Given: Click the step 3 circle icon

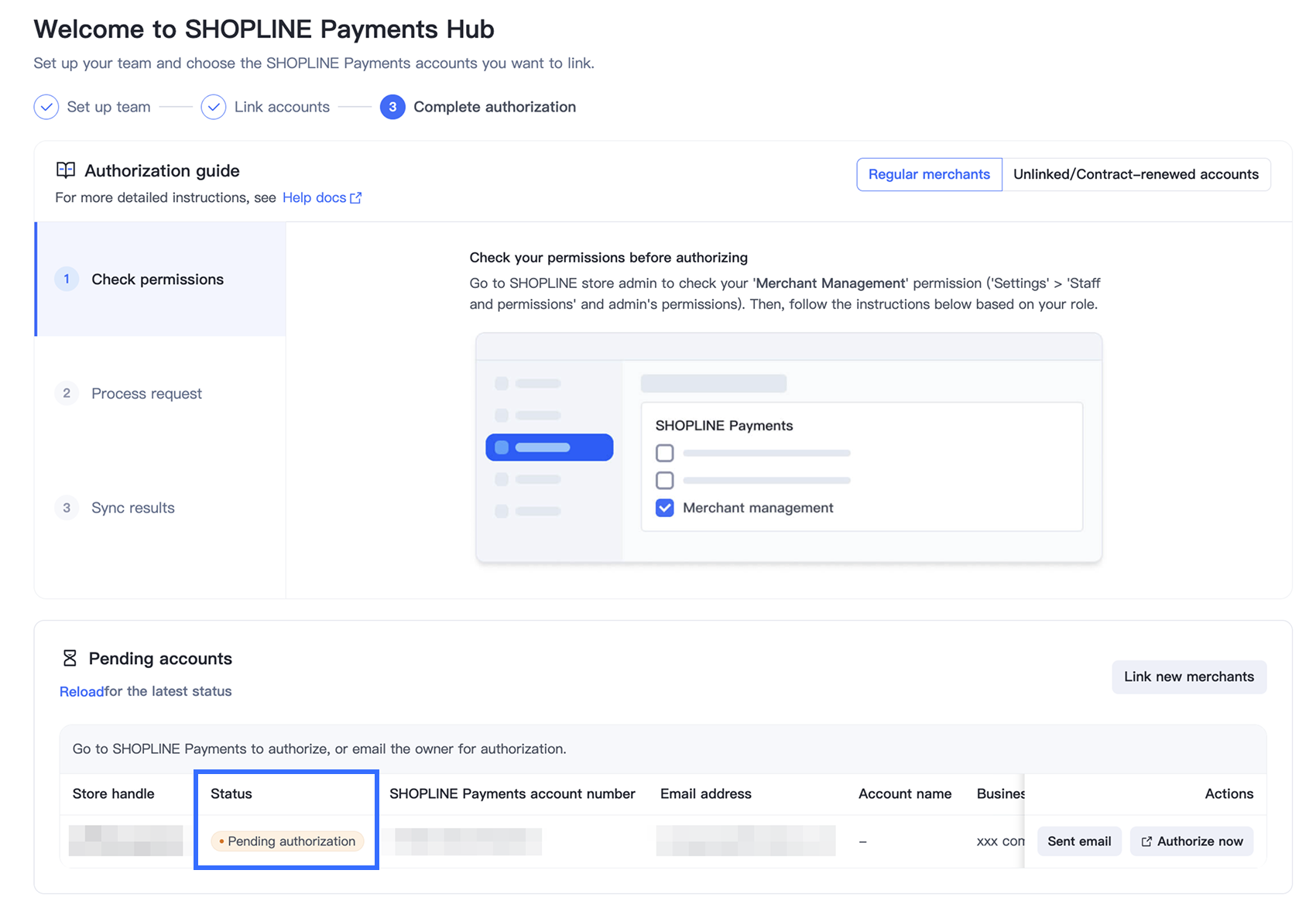Looking at the screenshot, I should (392, 107).
